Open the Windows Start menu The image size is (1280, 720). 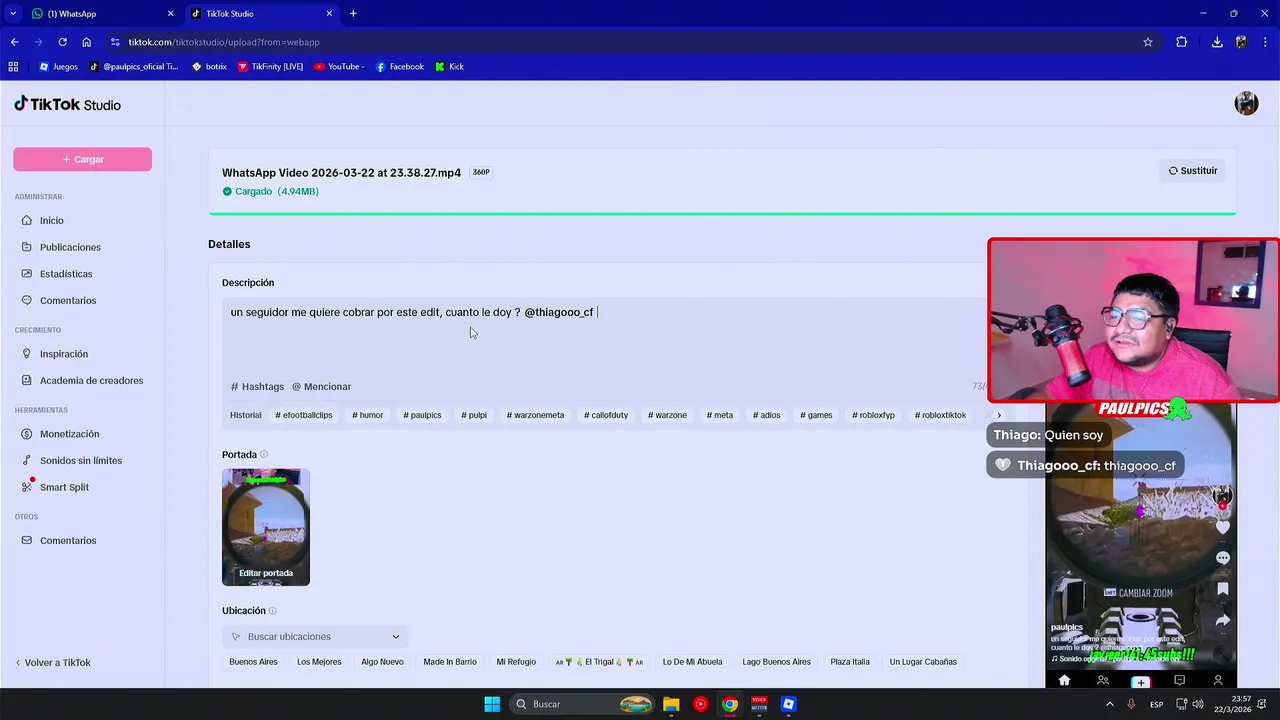tap(492, 704)
